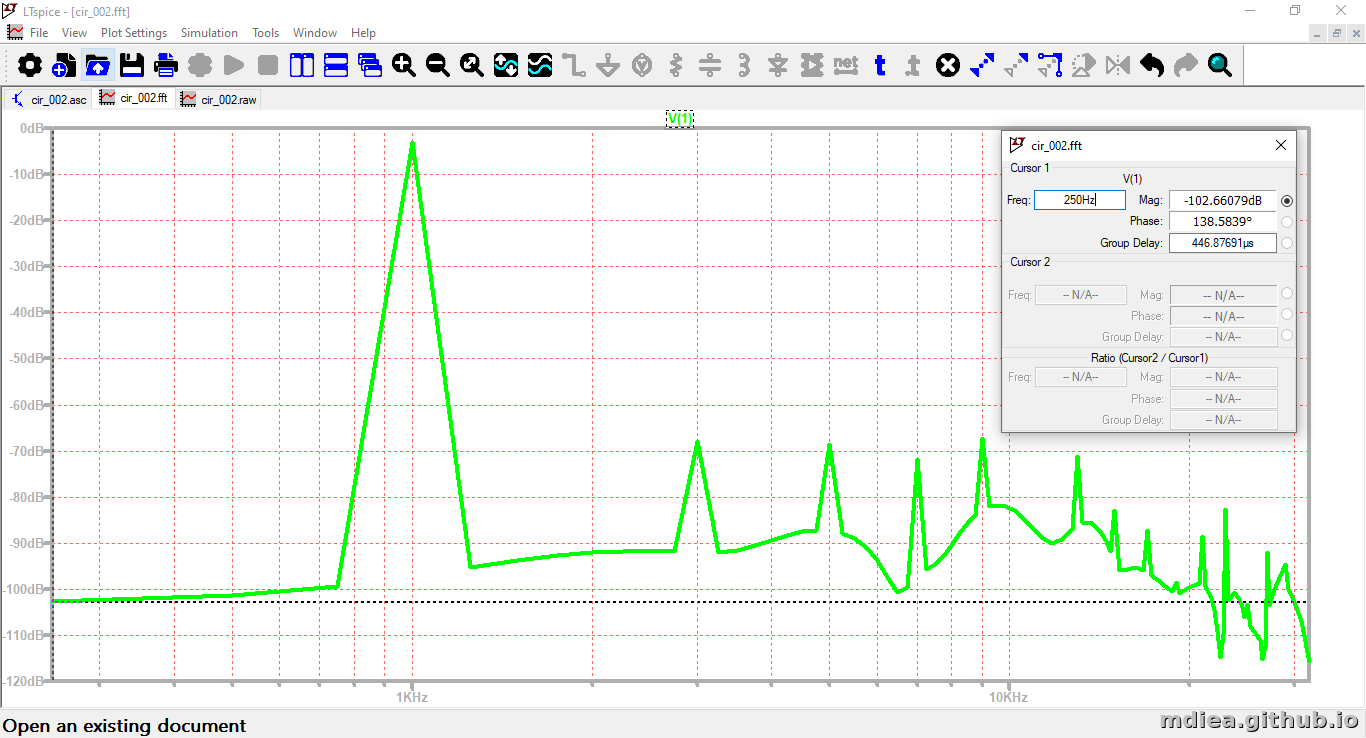Open the Simulation menu
Viewport: 1366px width, 738px height.
tap(209, 33)
